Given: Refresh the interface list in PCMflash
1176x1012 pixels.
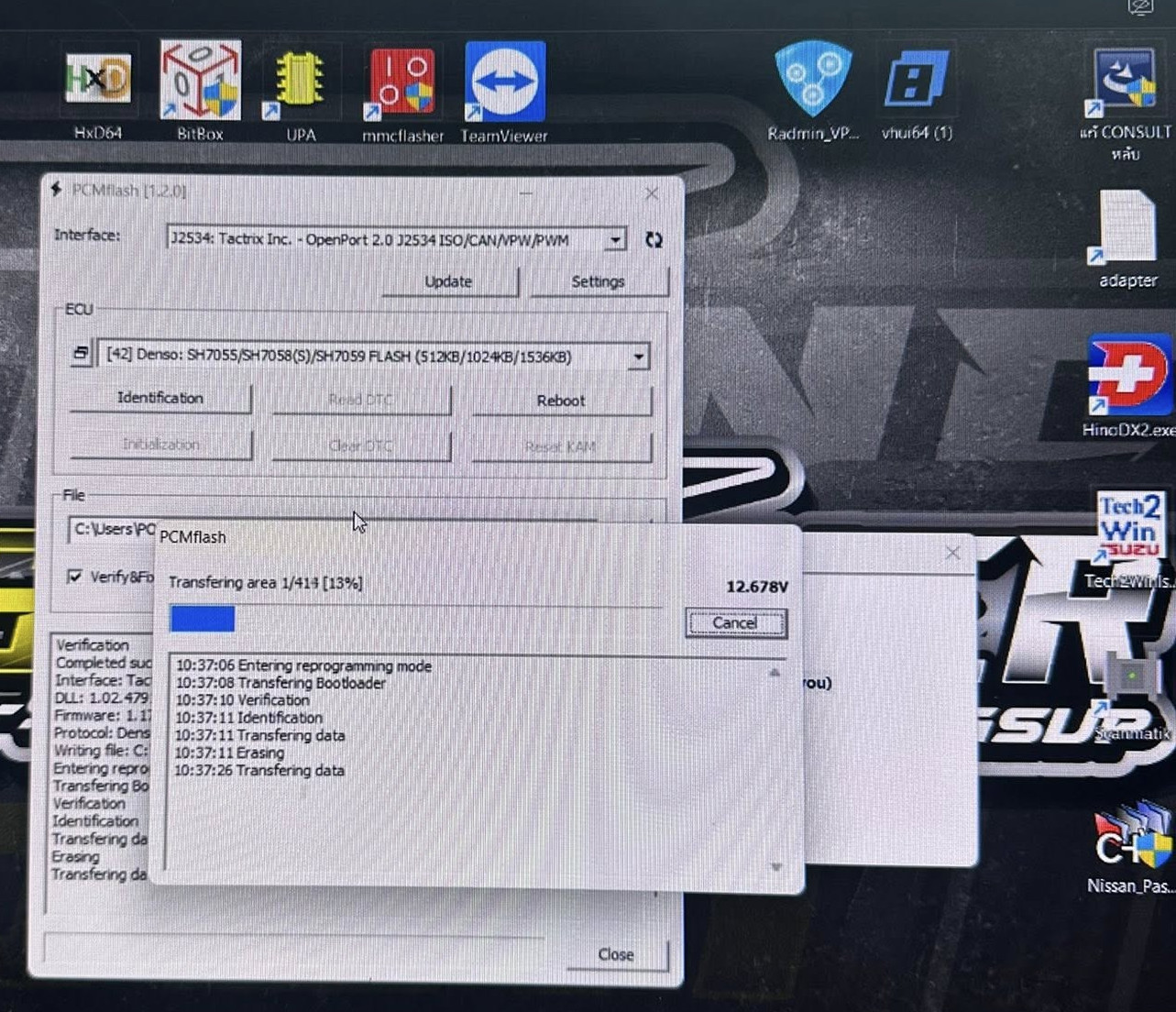Looking at the screenshot, I should 654,239.
